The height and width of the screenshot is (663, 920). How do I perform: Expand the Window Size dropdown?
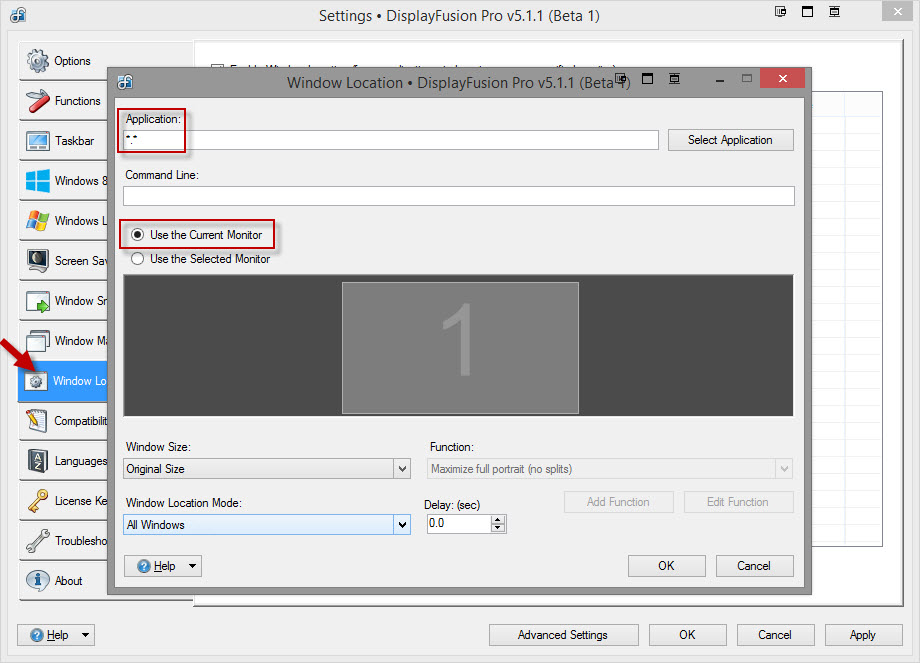(402, 469)
